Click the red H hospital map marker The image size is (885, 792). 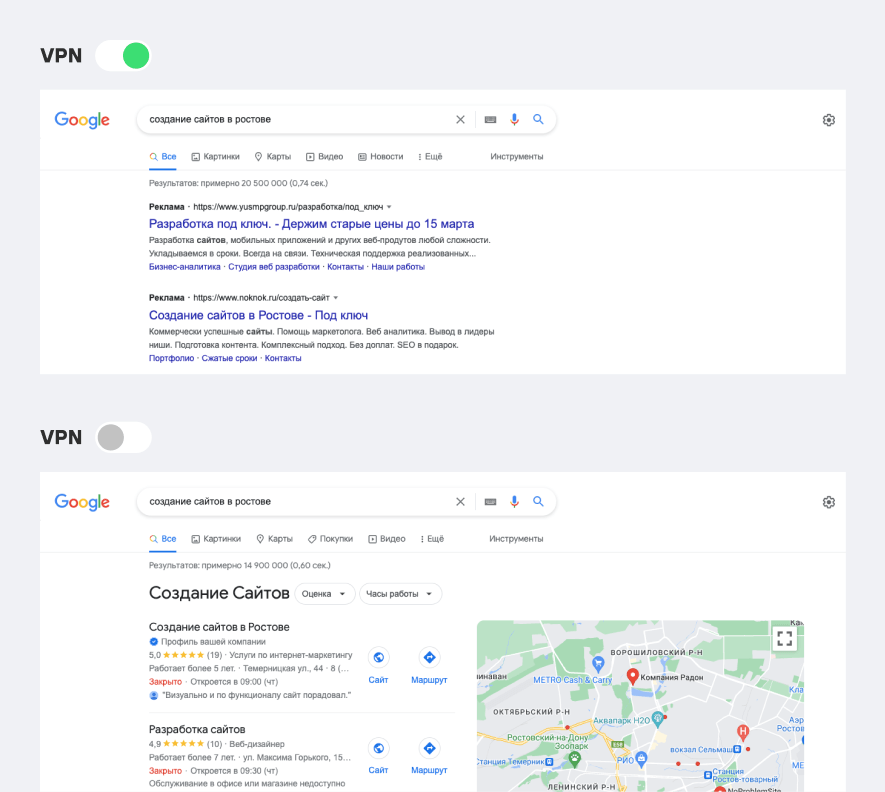743,733
